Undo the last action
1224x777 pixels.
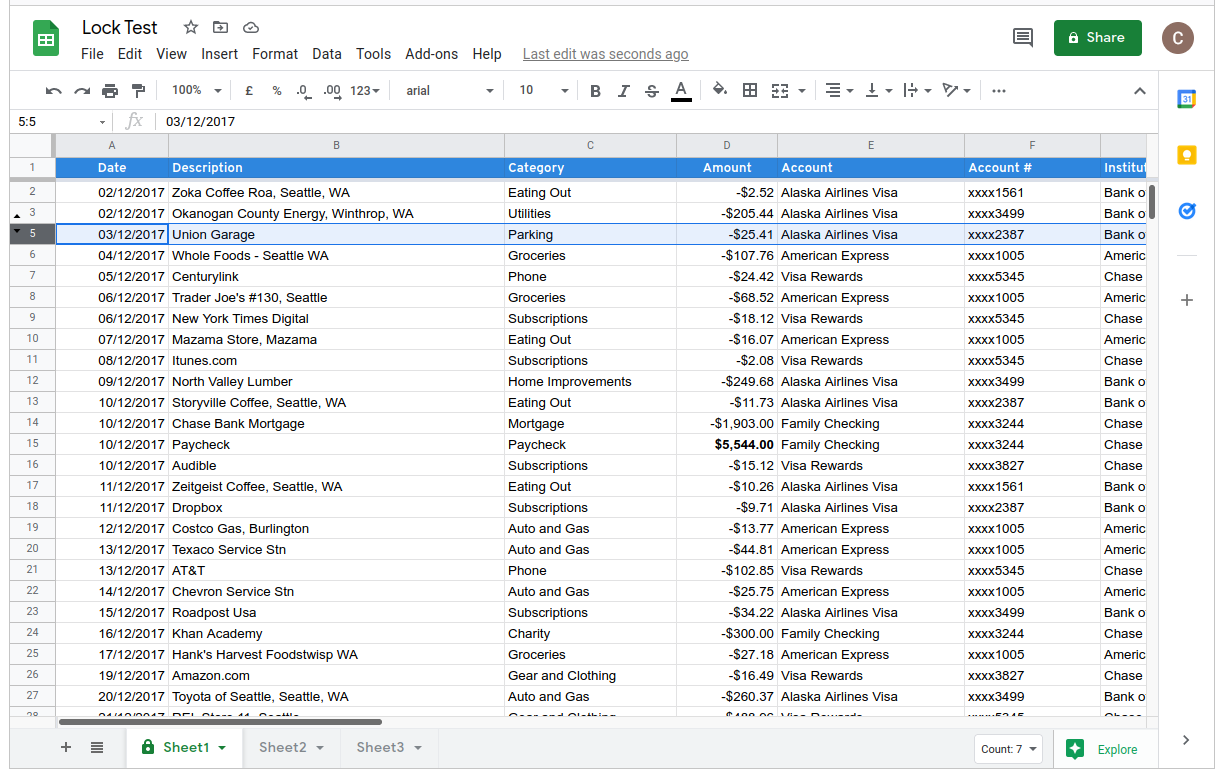54,91
